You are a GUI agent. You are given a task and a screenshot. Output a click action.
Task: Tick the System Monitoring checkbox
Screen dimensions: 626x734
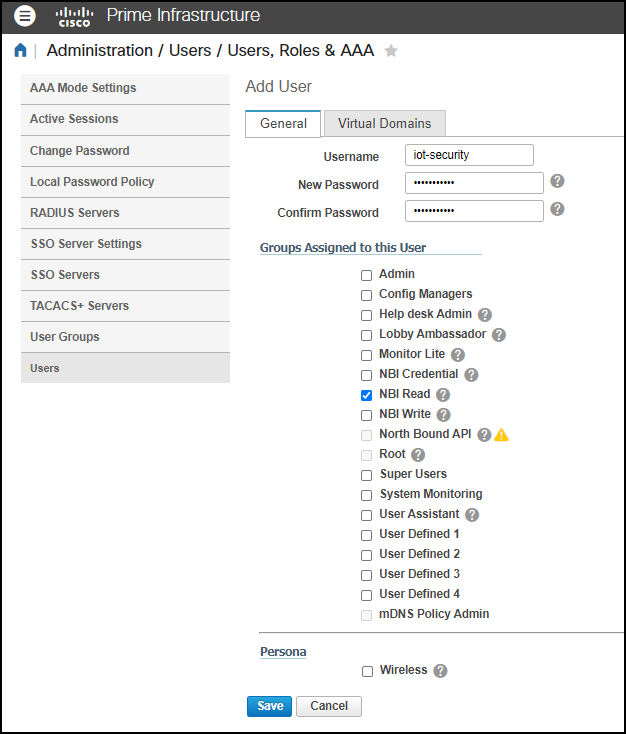pos(367,495)
